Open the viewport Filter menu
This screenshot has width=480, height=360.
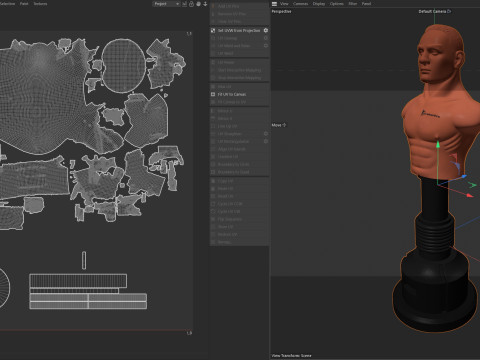(353, 4)
